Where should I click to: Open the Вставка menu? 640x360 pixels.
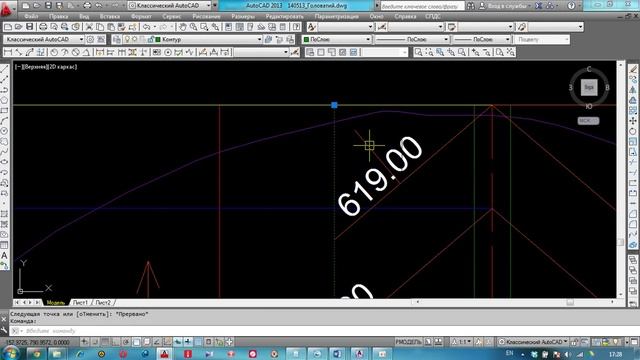pos(109,16)
